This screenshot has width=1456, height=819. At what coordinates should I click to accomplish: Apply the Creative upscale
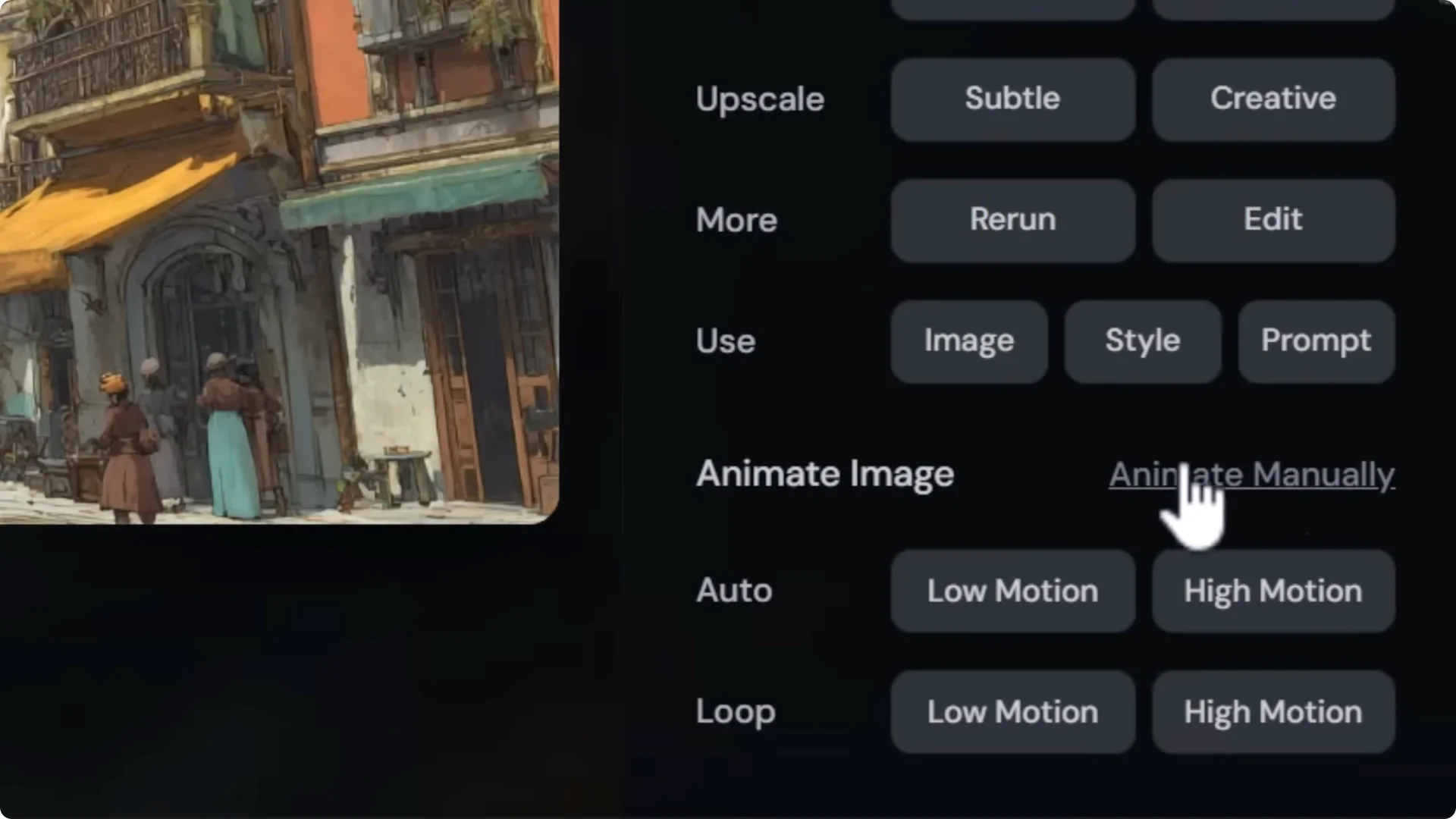(x=1272, y=99)
